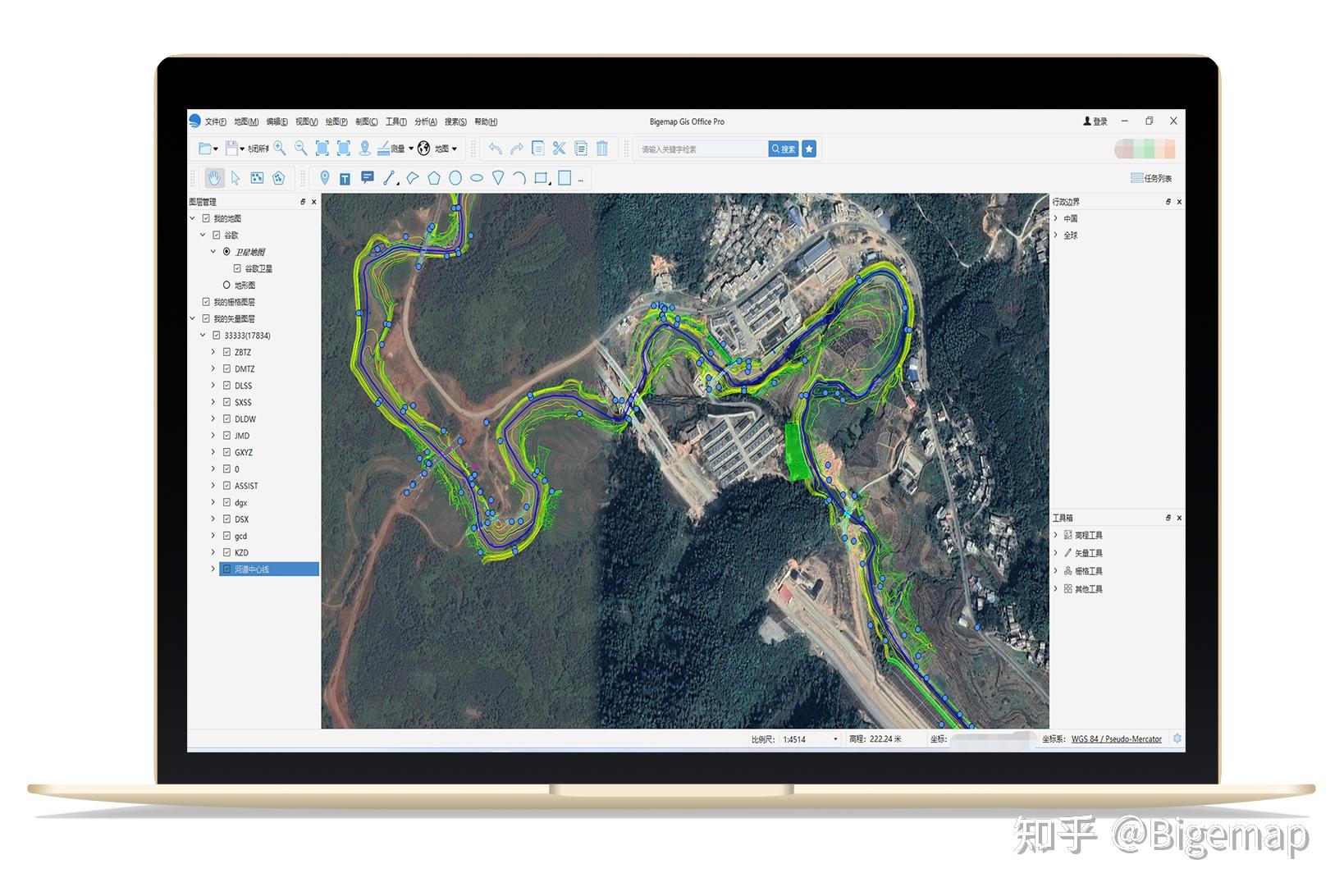Image resolution: width=1344 pixels, height=896 pixels.
Task: Activate the zoom in tool
Action: 280,147
